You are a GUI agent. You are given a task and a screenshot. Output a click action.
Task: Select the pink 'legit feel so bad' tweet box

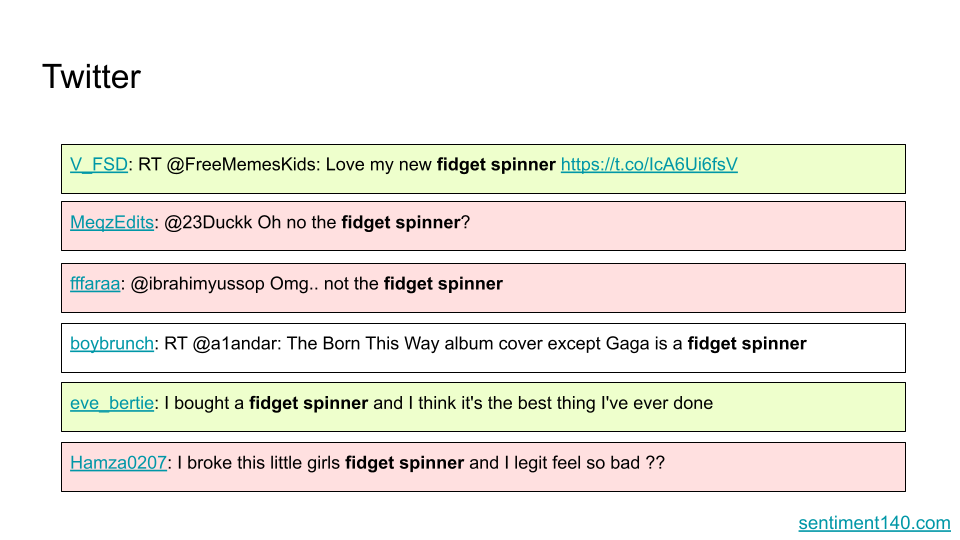point(483,467)
